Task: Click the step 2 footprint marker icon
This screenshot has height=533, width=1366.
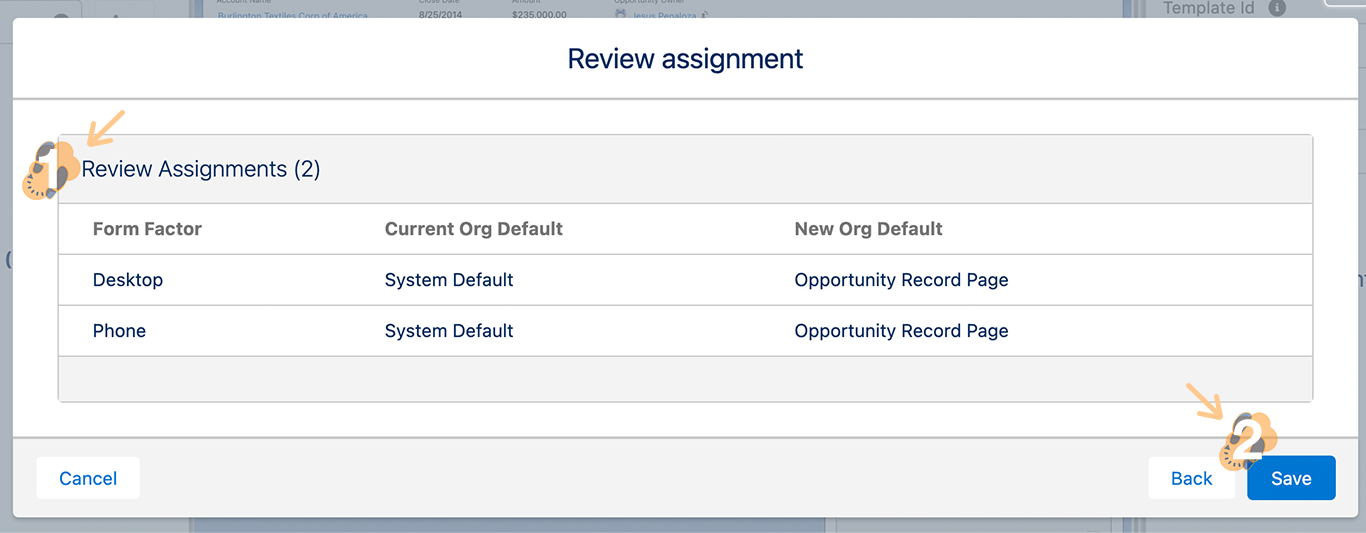Action: (1248, 440)
